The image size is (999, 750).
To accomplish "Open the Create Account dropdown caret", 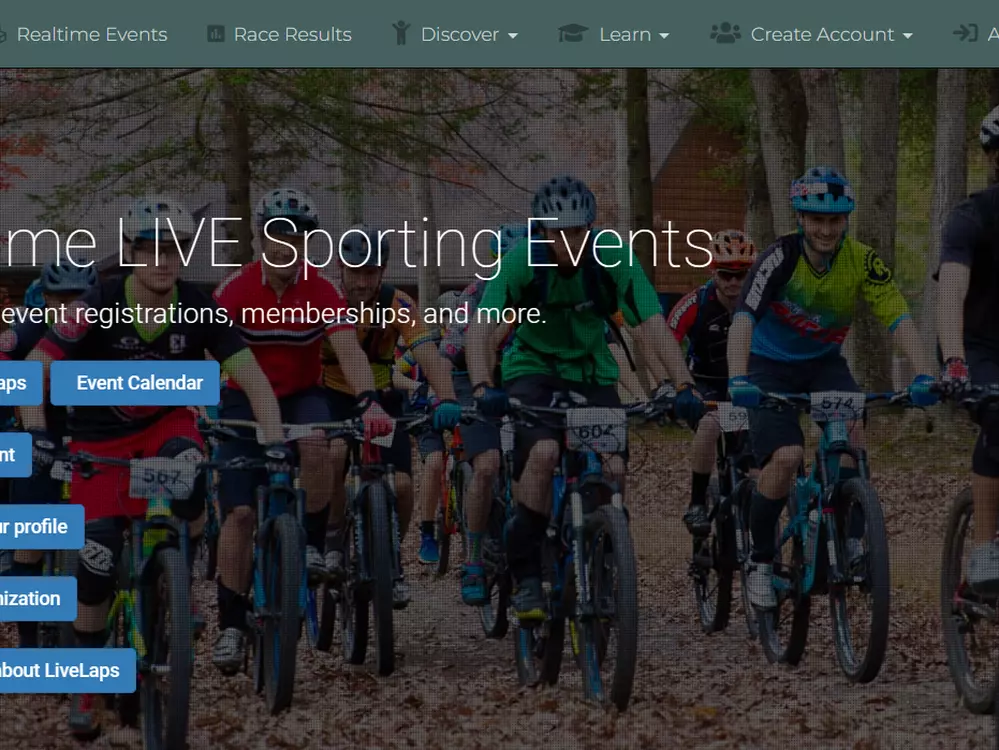I will 908,36.
